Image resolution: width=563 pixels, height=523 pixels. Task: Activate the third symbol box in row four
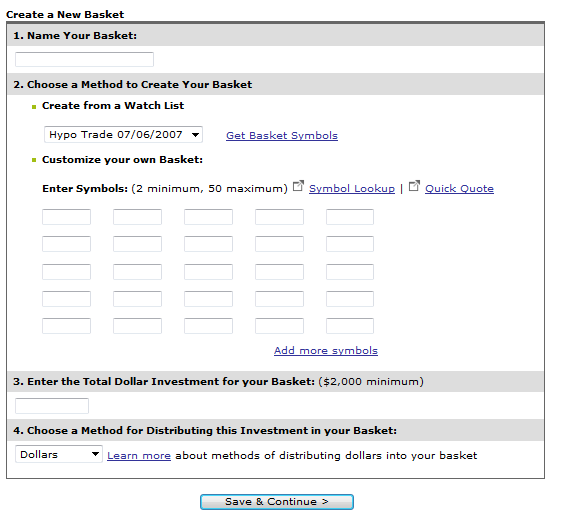pos(209,299)
